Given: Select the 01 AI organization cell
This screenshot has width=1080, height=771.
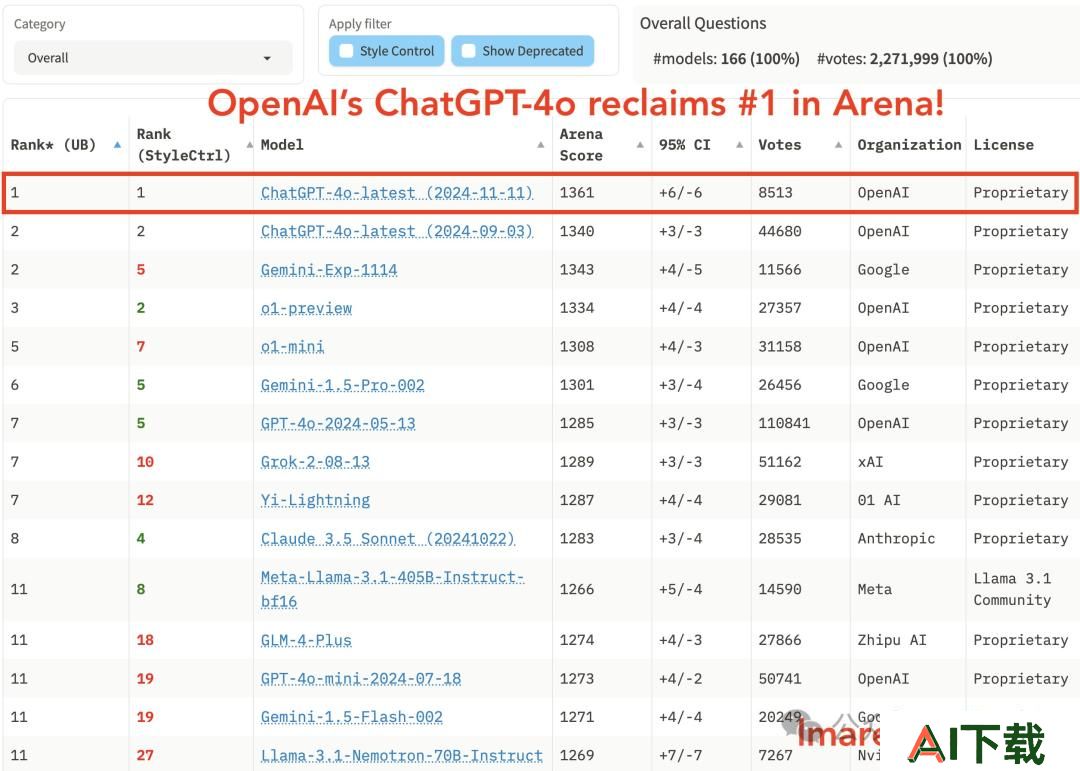Looking at the screenshot, I should 879,500.
